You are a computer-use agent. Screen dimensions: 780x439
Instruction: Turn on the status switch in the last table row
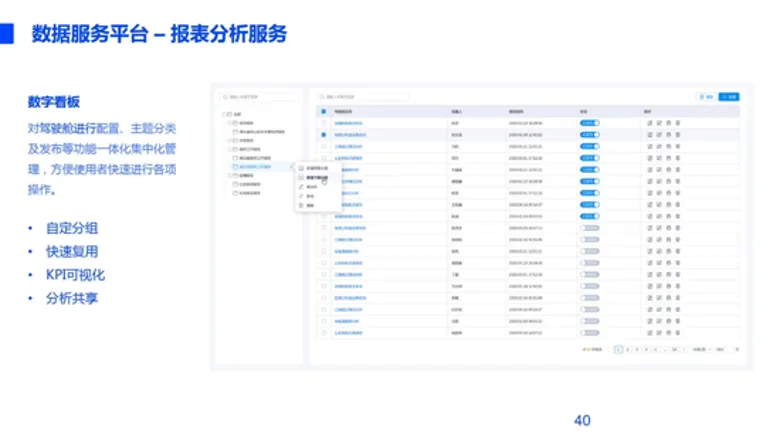[x=589, y=333]
